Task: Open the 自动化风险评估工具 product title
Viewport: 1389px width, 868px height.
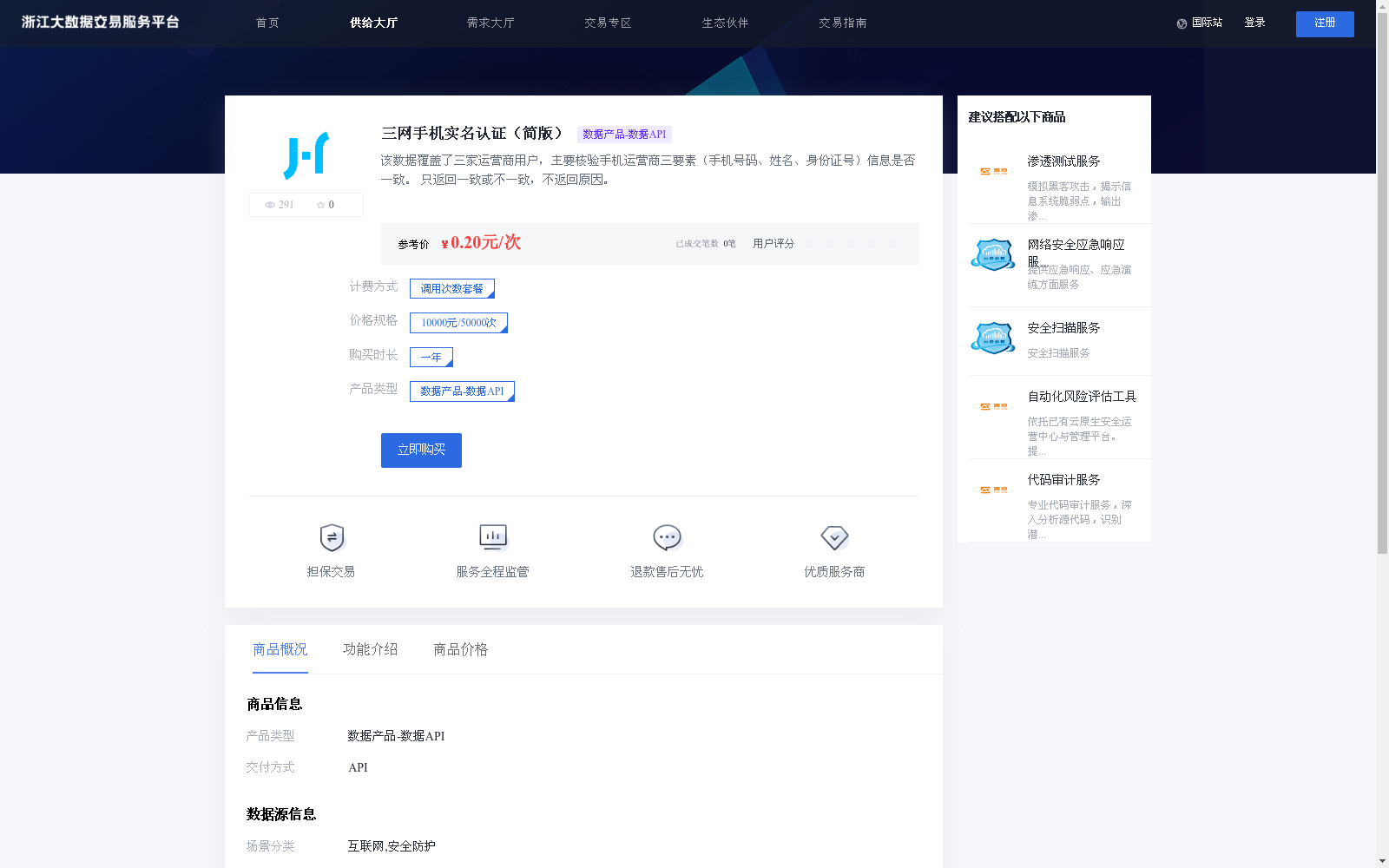Action: pos(1082,397)
